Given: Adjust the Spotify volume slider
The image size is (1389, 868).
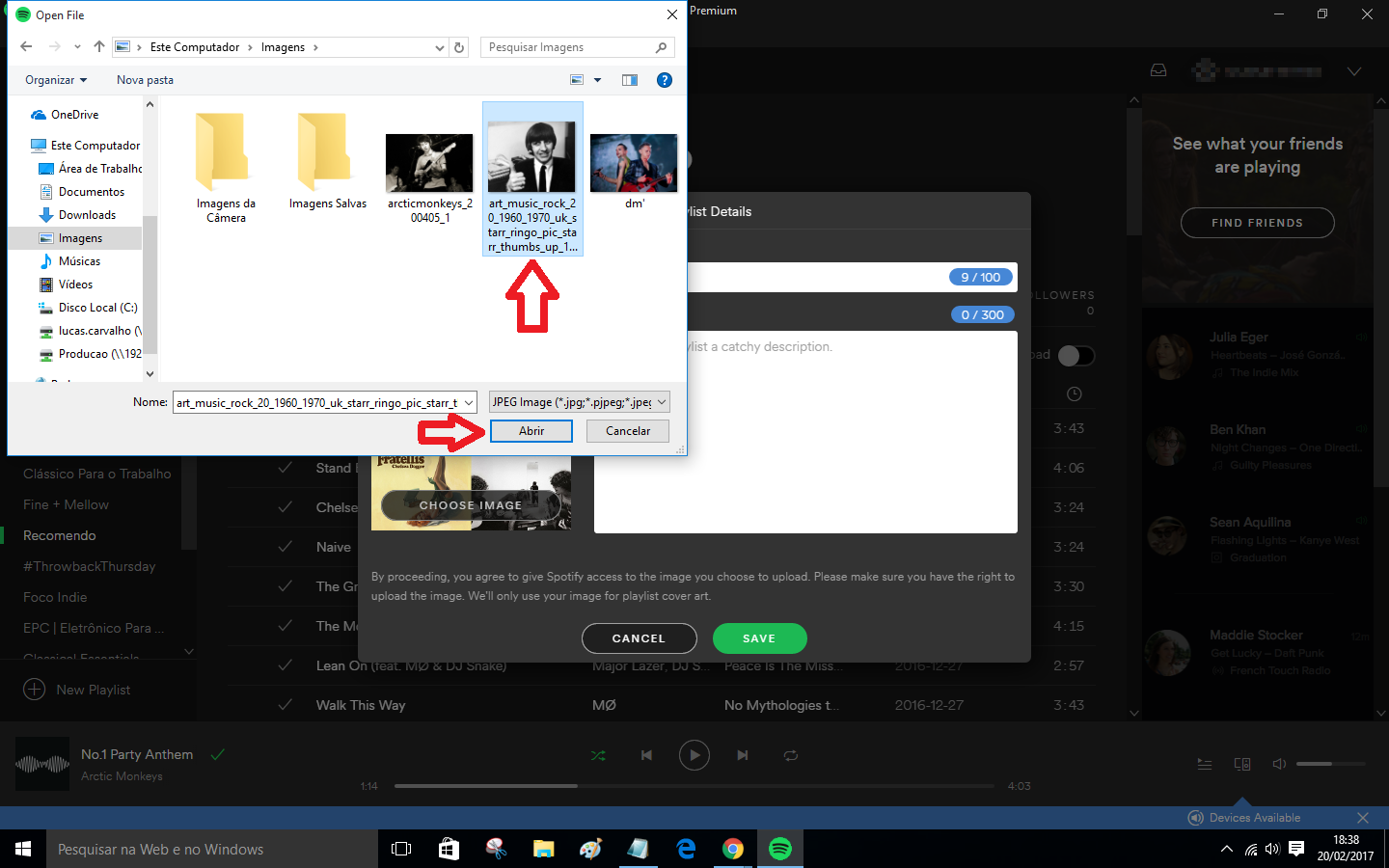Looking at the screenshot, I should (1331, 764).
